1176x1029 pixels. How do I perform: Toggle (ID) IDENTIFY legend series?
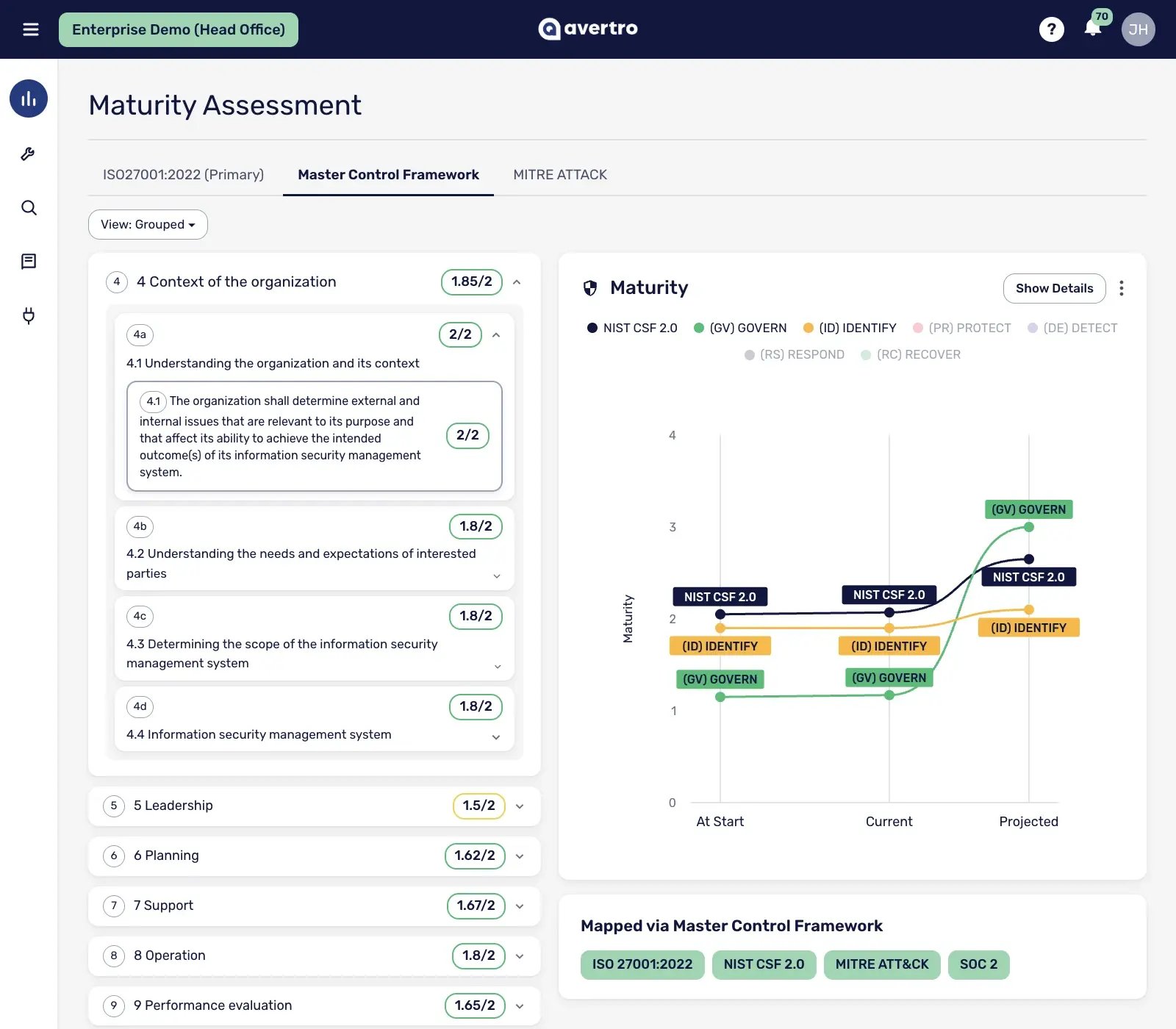point(850,328)
